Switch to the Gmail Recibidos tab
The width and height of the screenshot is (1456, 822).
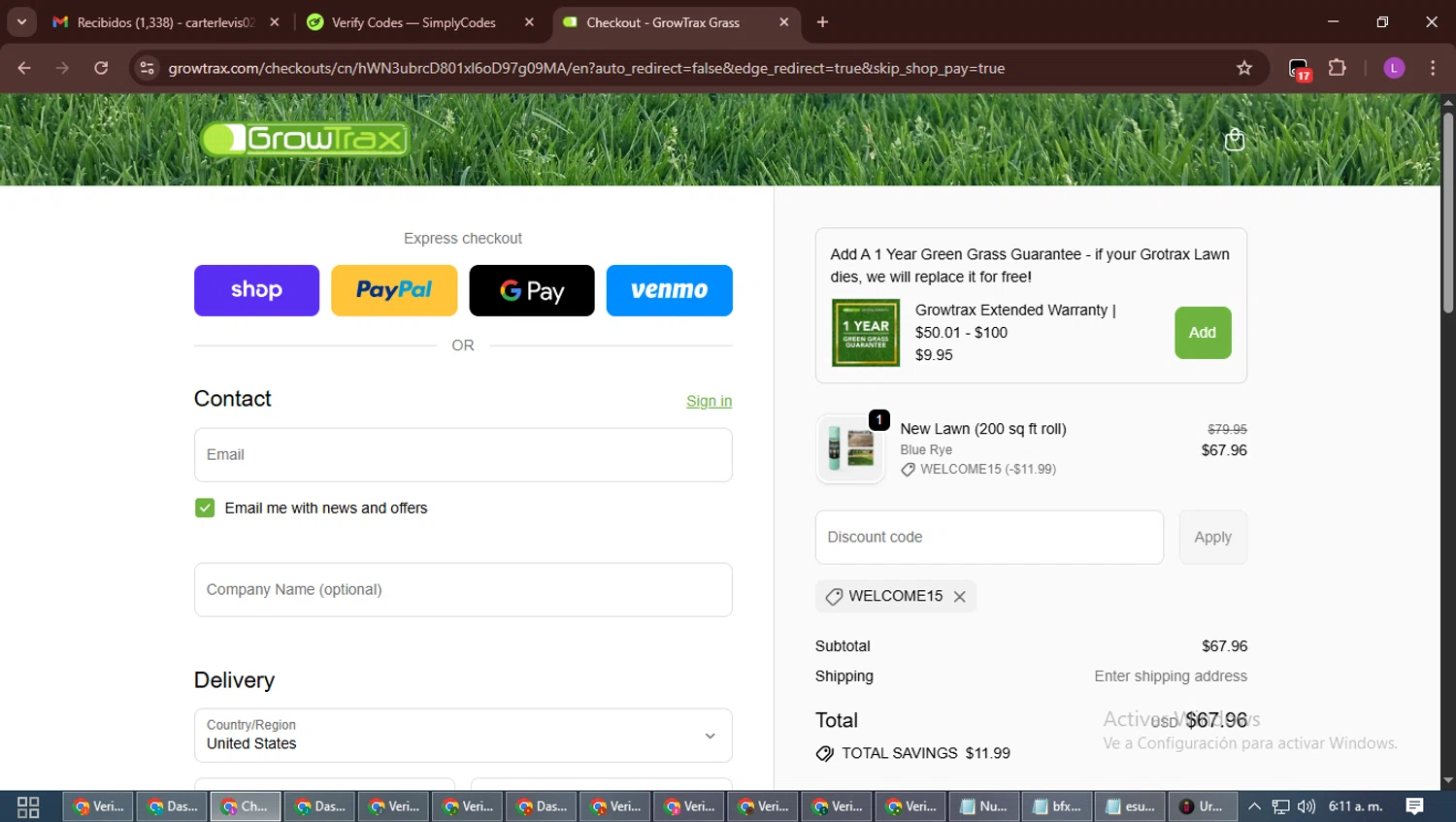[165, 22]
